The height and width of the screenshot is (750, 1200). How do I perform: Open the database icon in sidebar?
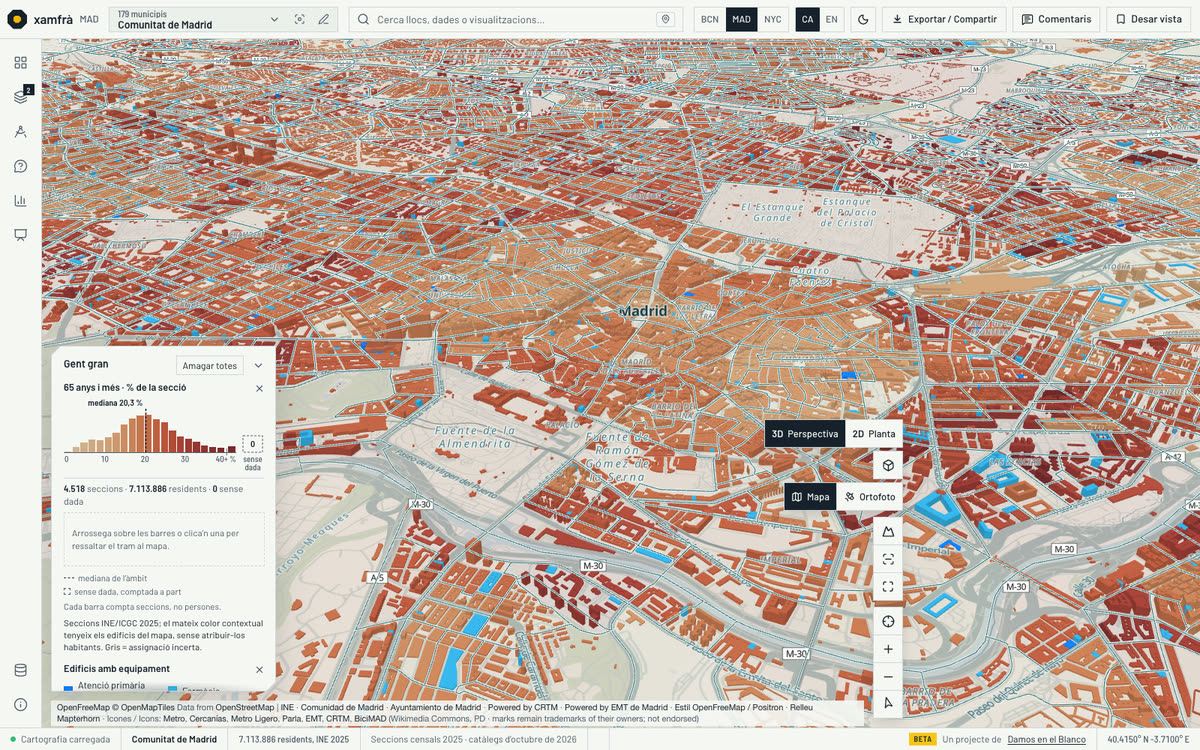coord(20,670)
